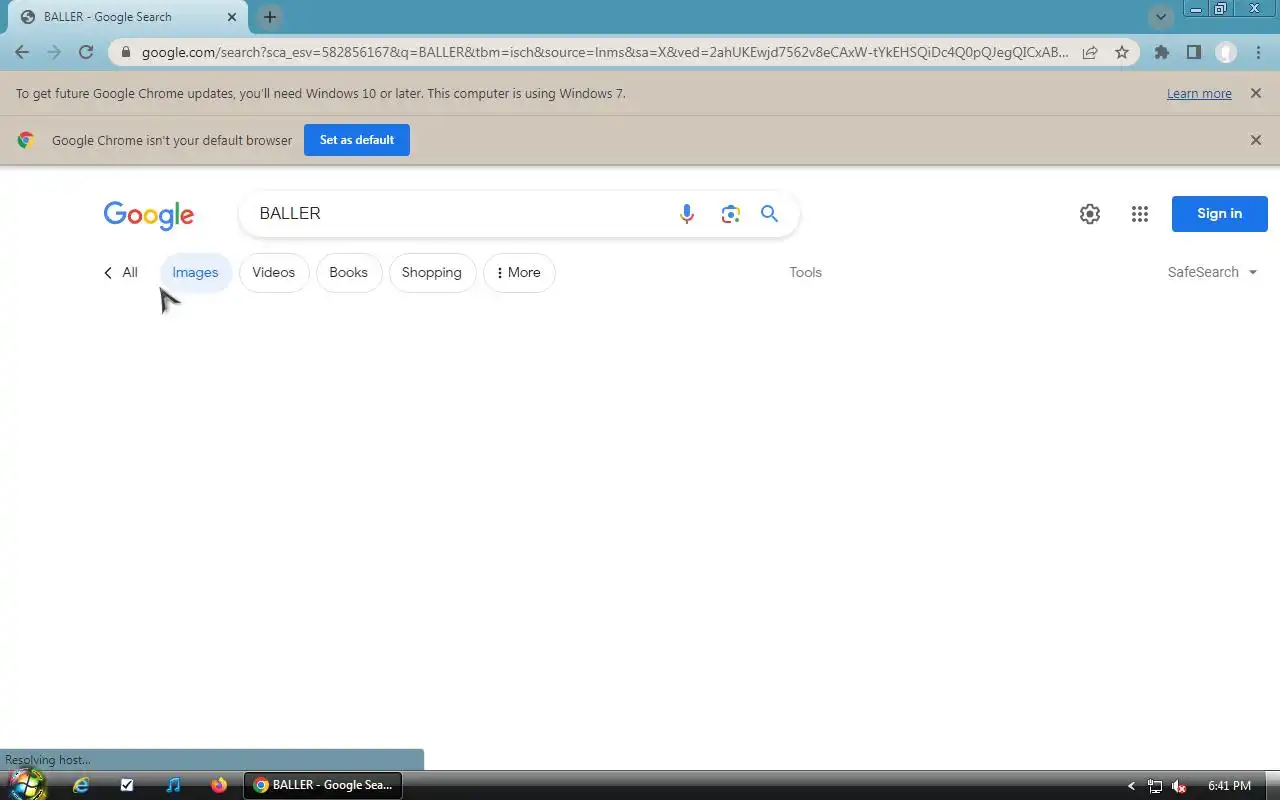The width and height of the screenshot is (1280, 800).
Task: Close the BALLER - Google Search tab
Action: click(x=232, y=17)
